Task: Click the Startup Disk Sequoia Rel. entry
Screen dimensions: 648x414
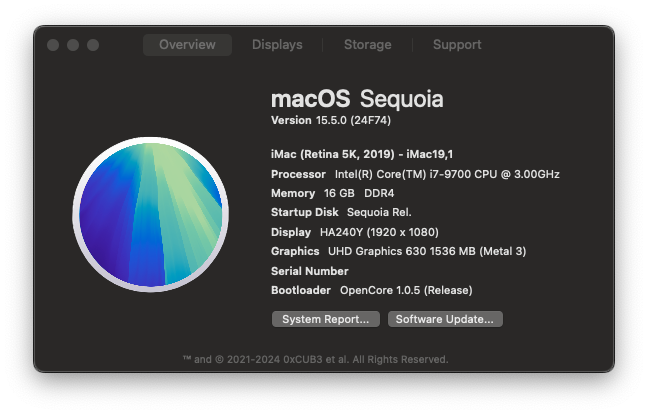Action: click(x=341, y=212)
